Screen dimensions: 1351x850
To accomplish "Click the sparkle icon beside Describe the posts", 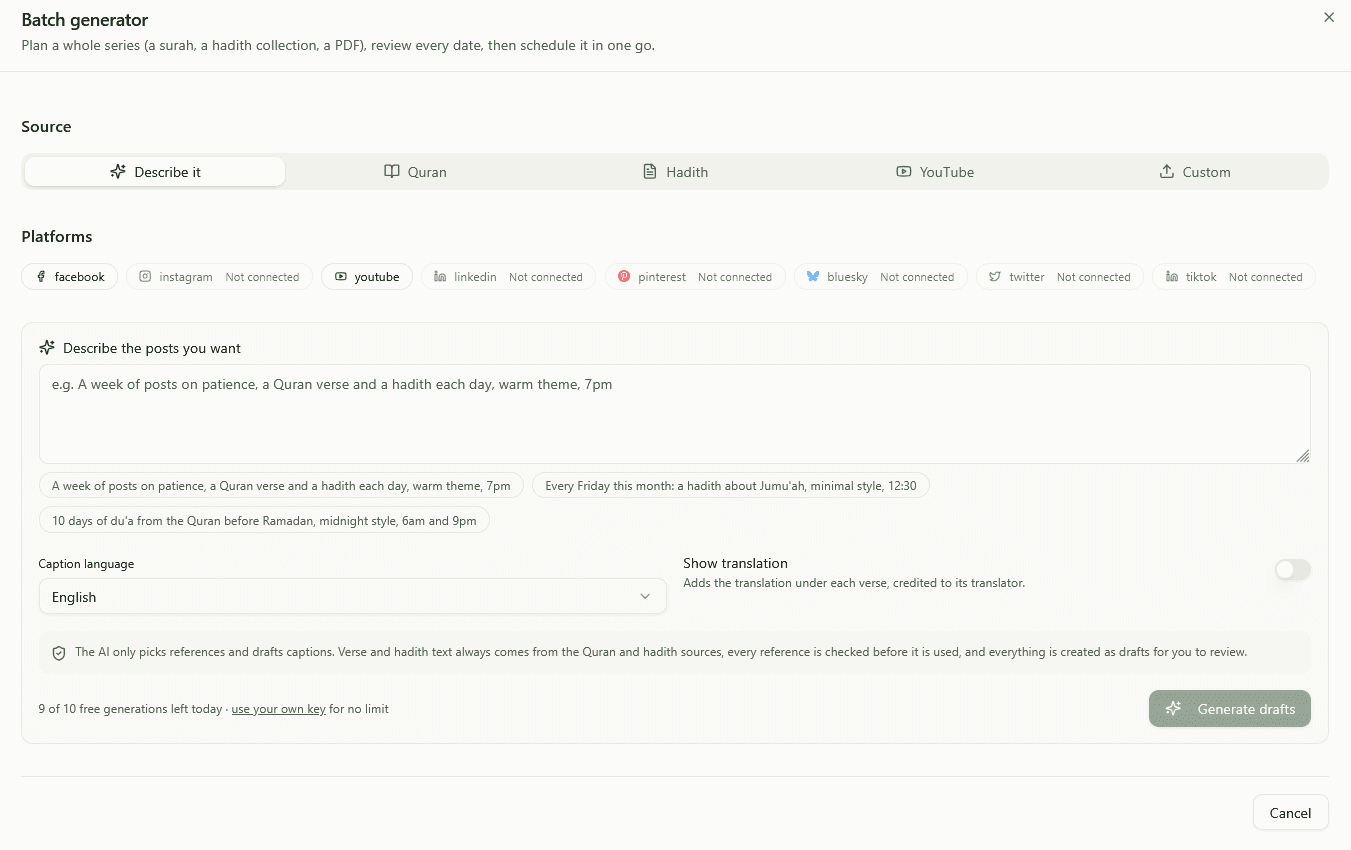I will coord(47,348).
